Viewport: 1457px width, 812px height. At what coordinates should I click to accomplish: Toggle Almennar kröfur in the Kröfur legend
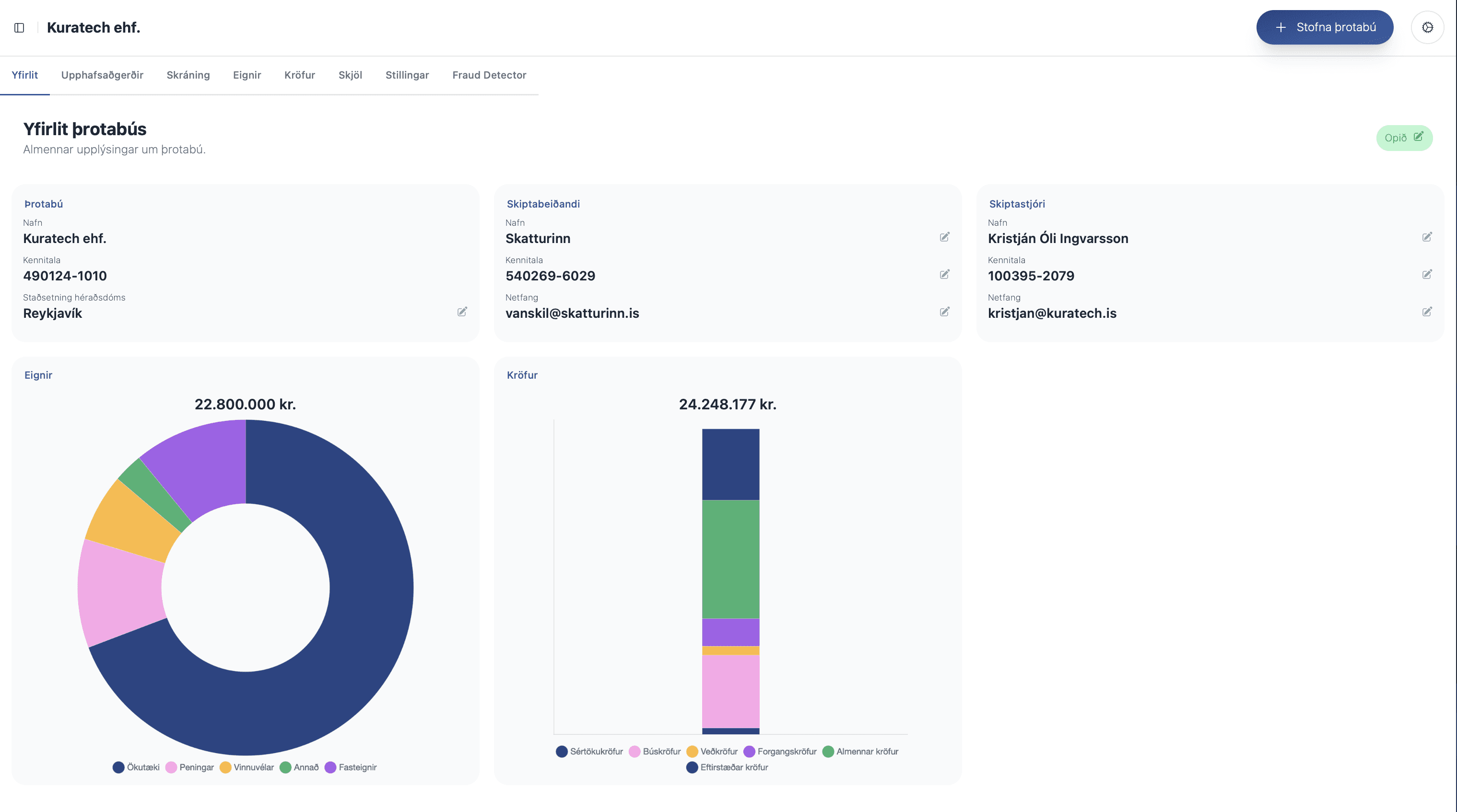(x=860, y=751)
